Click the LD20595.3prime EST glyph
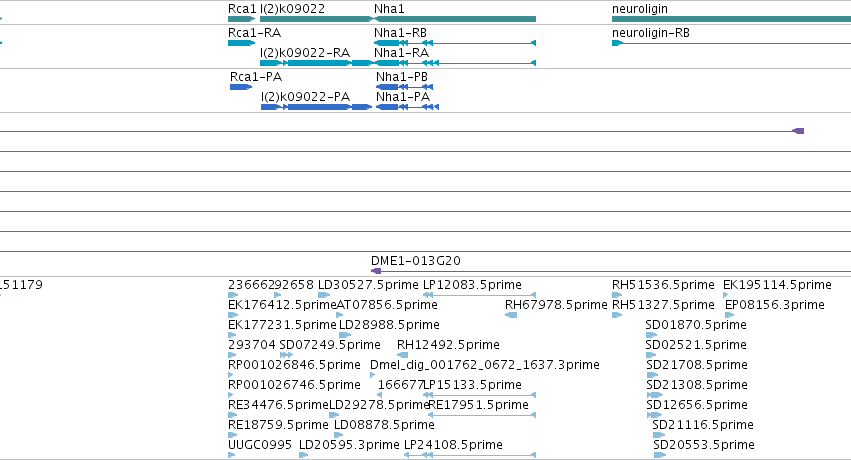Screen dimensions: 851x460 tap(303, 455)
